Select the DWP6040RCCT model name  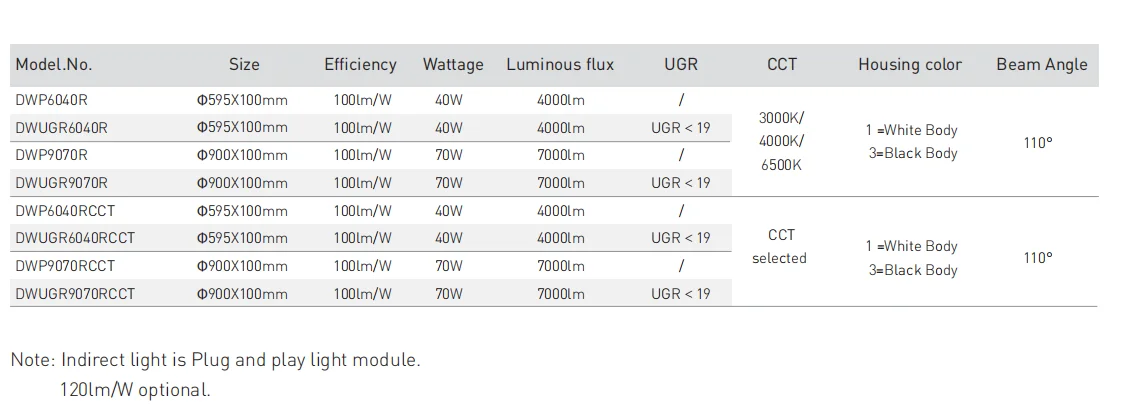65,211
